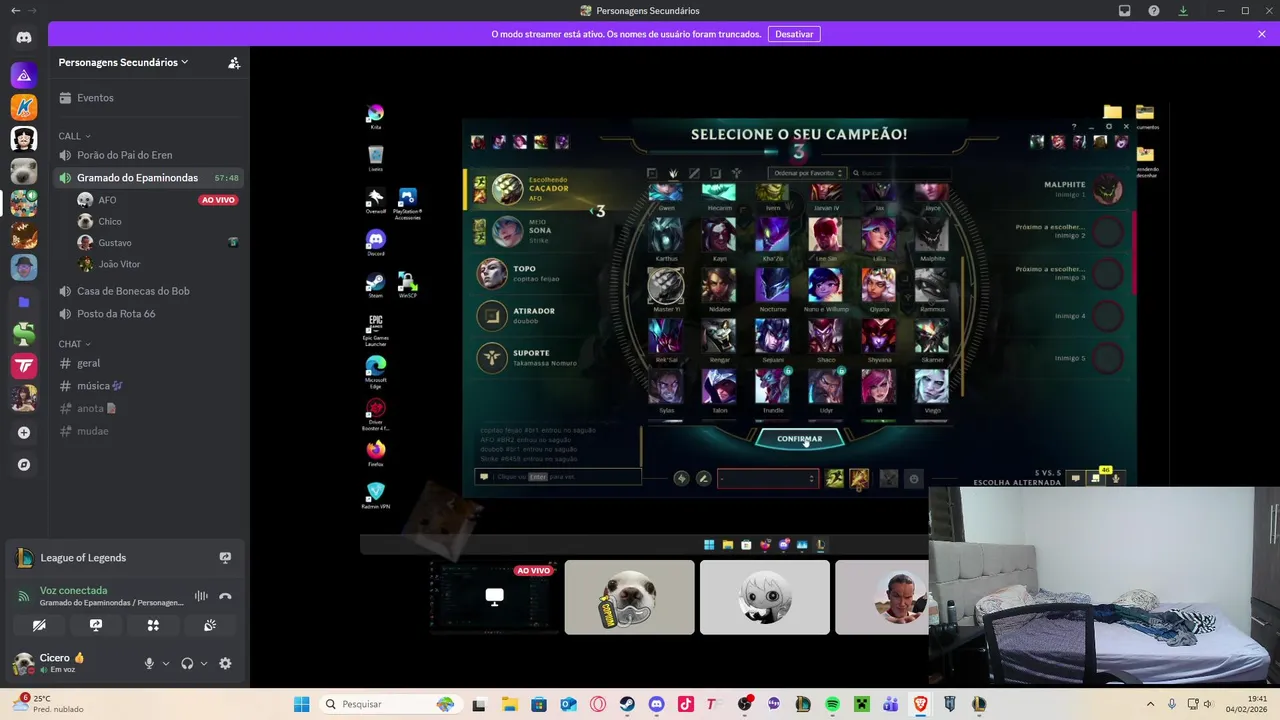The height and width of the screenshot is (720, 1280).
Task: Open the activities launcher icon
Action: tap(153, 625)
